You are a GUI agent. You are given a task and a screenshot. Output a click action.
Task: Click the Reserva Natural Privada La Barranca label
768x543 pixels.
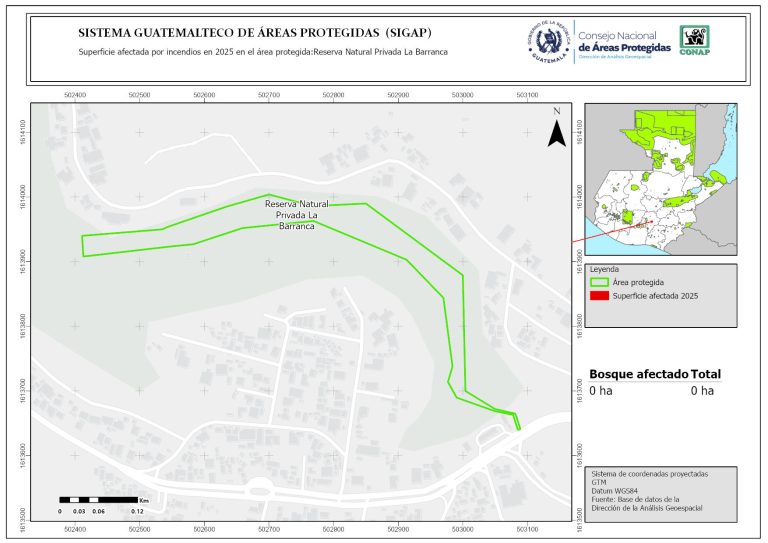[x=297, y=215]
